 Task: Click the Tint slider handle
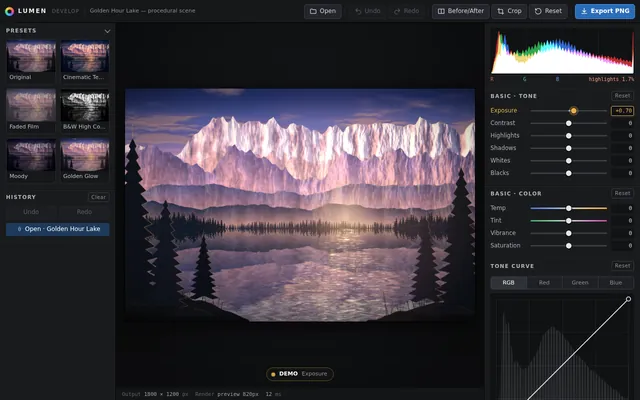pos(569,221)
